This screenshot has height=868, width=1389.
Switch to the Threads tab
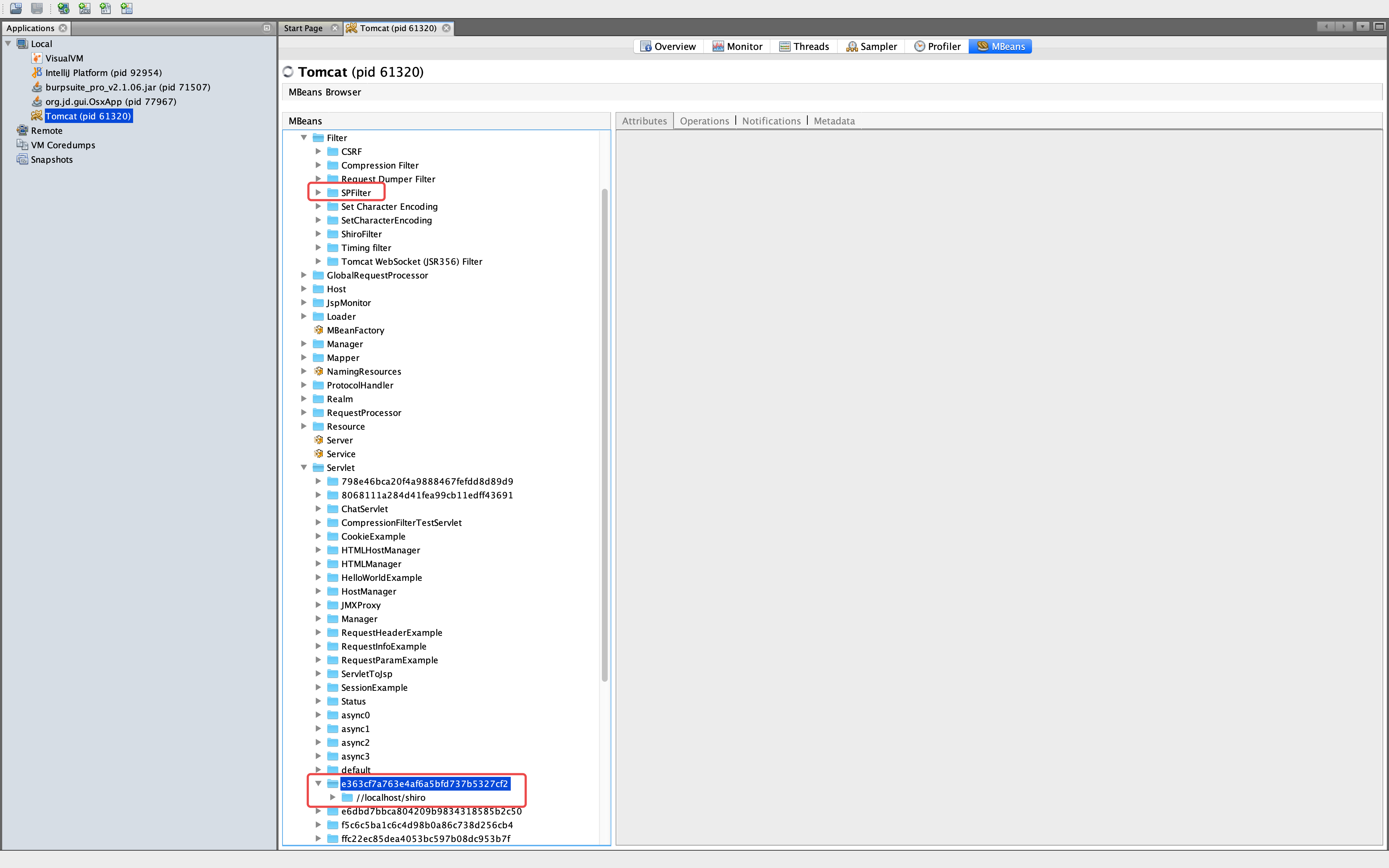[x=803, y=47]
